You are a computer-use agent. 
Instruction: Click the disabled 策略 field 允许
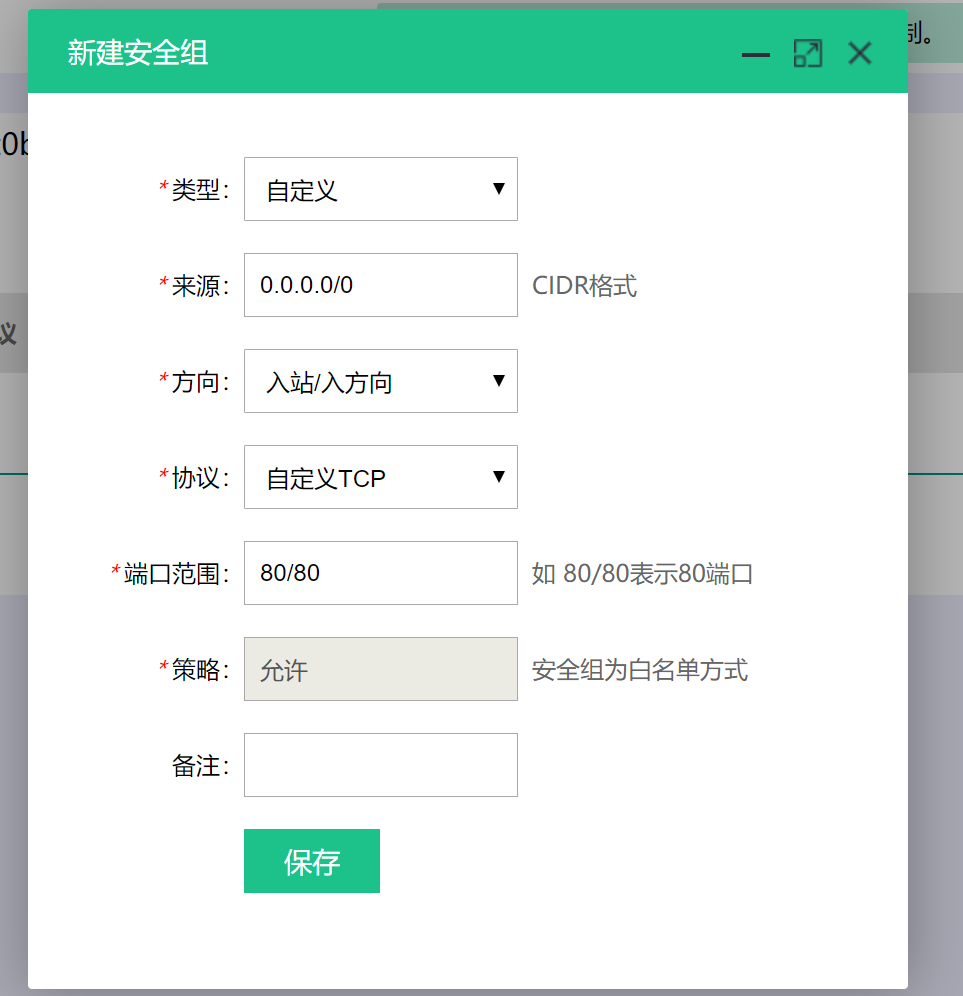pyautogui.click(x=380, y=669)
